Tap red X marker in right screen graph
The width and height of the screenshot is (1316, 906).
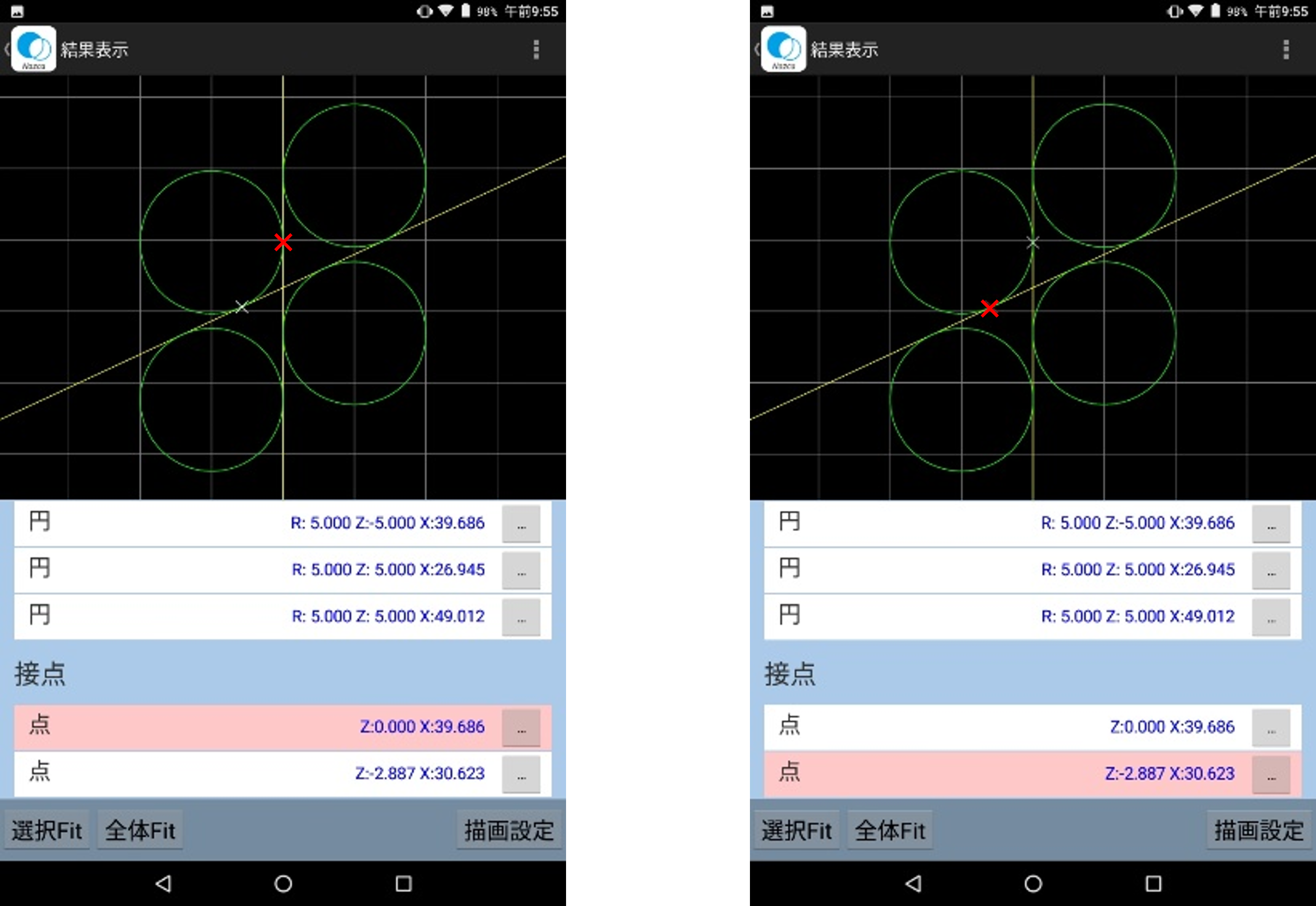(990, 308)
